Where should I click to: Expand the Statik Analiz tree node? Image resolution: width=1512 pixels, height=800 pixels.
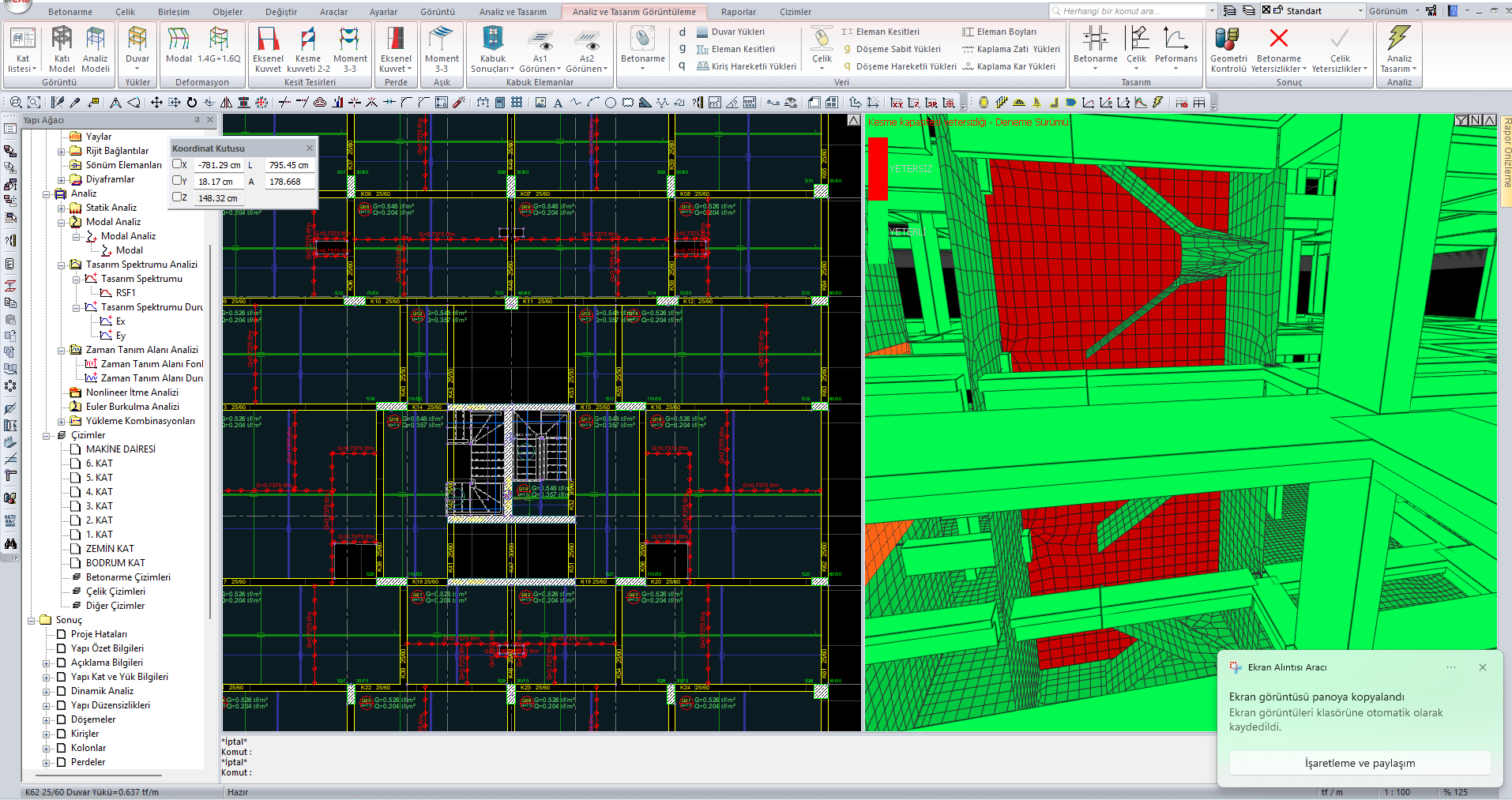click(62, 208)
